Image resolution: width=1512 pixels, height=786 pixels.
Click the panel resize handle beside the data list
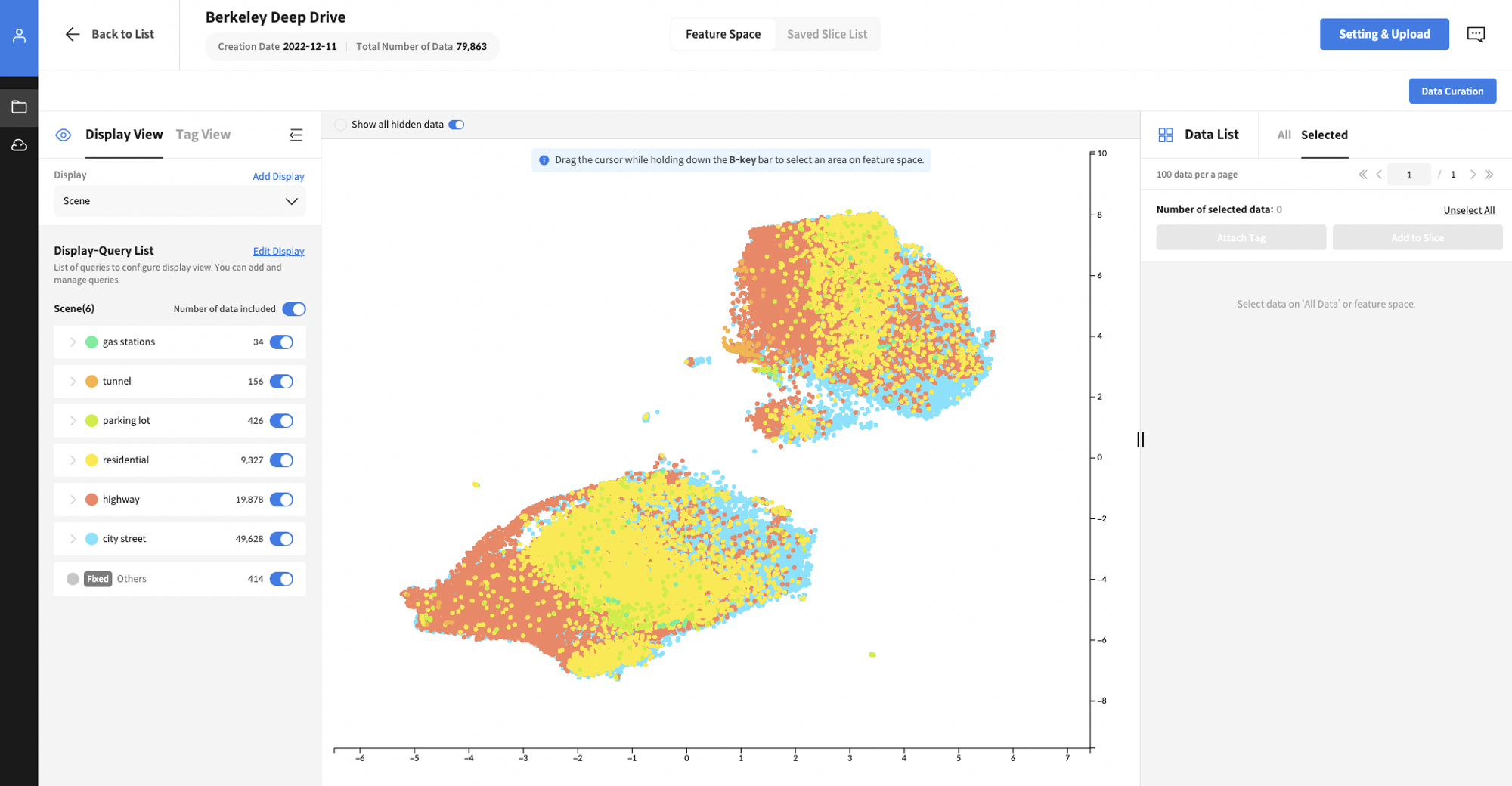1140,439
